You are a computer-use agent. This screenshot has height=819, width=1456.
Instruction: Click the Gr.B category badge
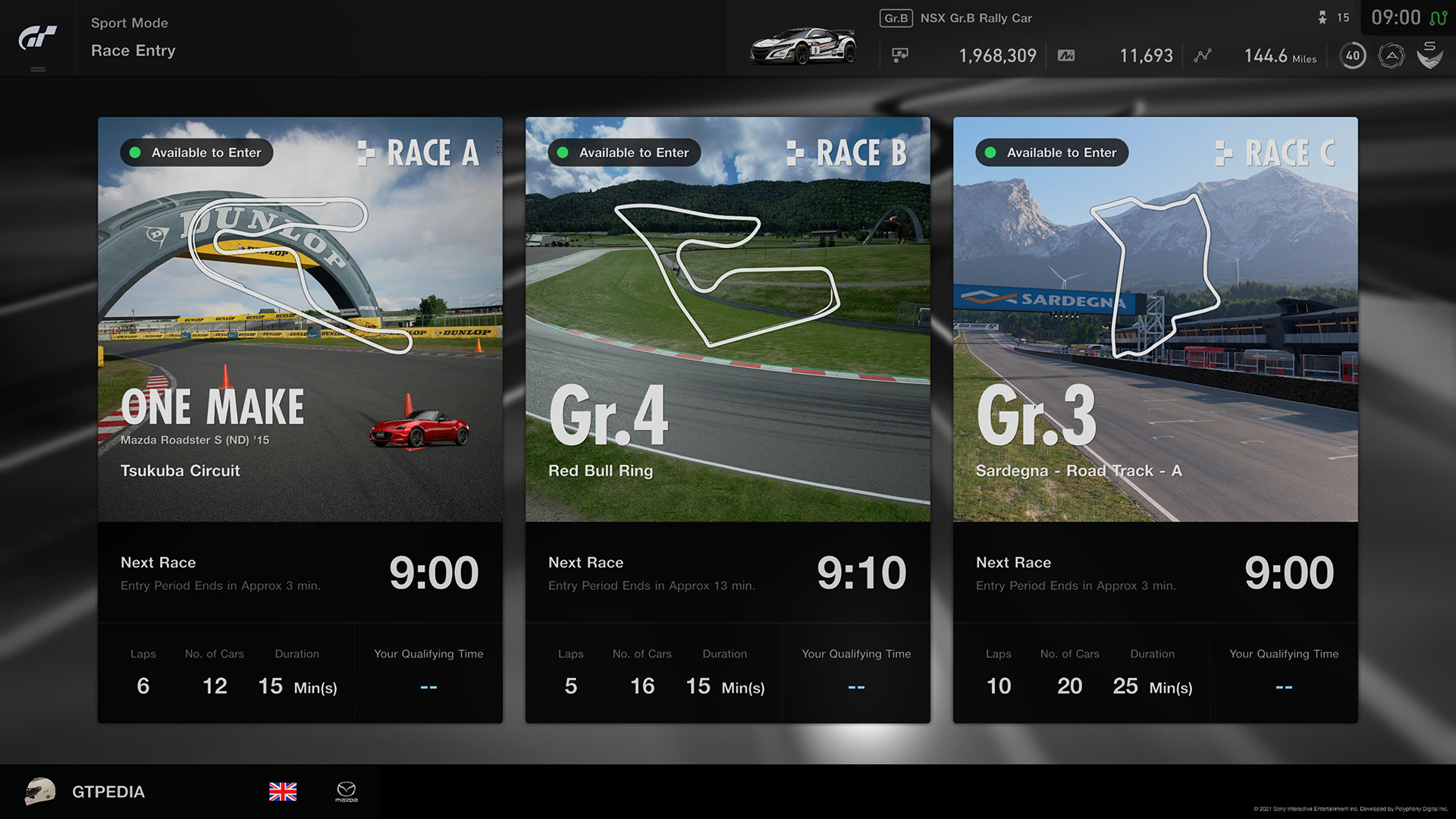pos(896,18)
